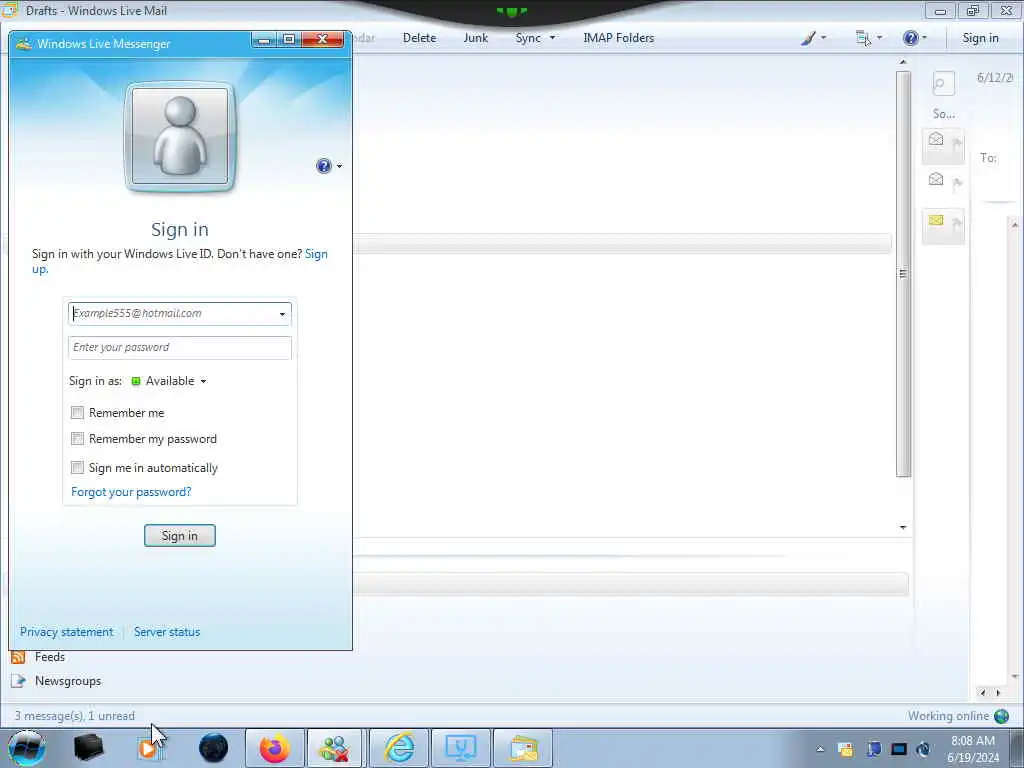Image resolution: width=1024 pixels, height=768 pixels.
Task: Open the Privacy statement link
Action: [67, 632]
